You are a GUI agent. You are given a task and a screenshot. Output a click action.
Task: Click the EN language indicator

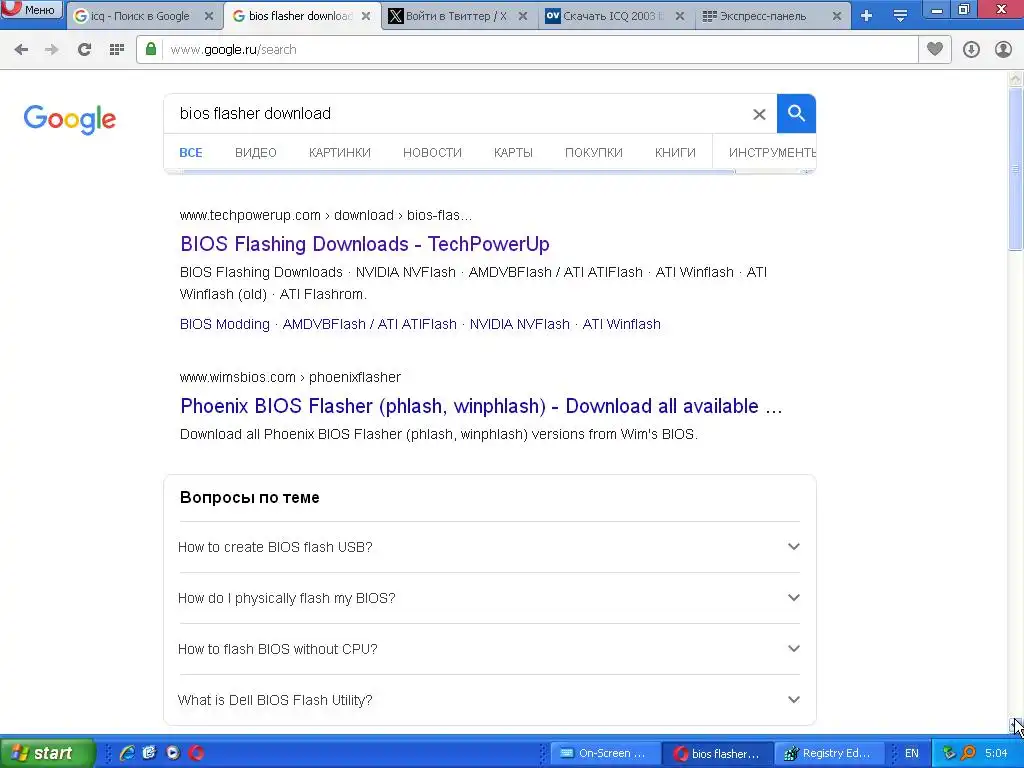pos(912,753)
